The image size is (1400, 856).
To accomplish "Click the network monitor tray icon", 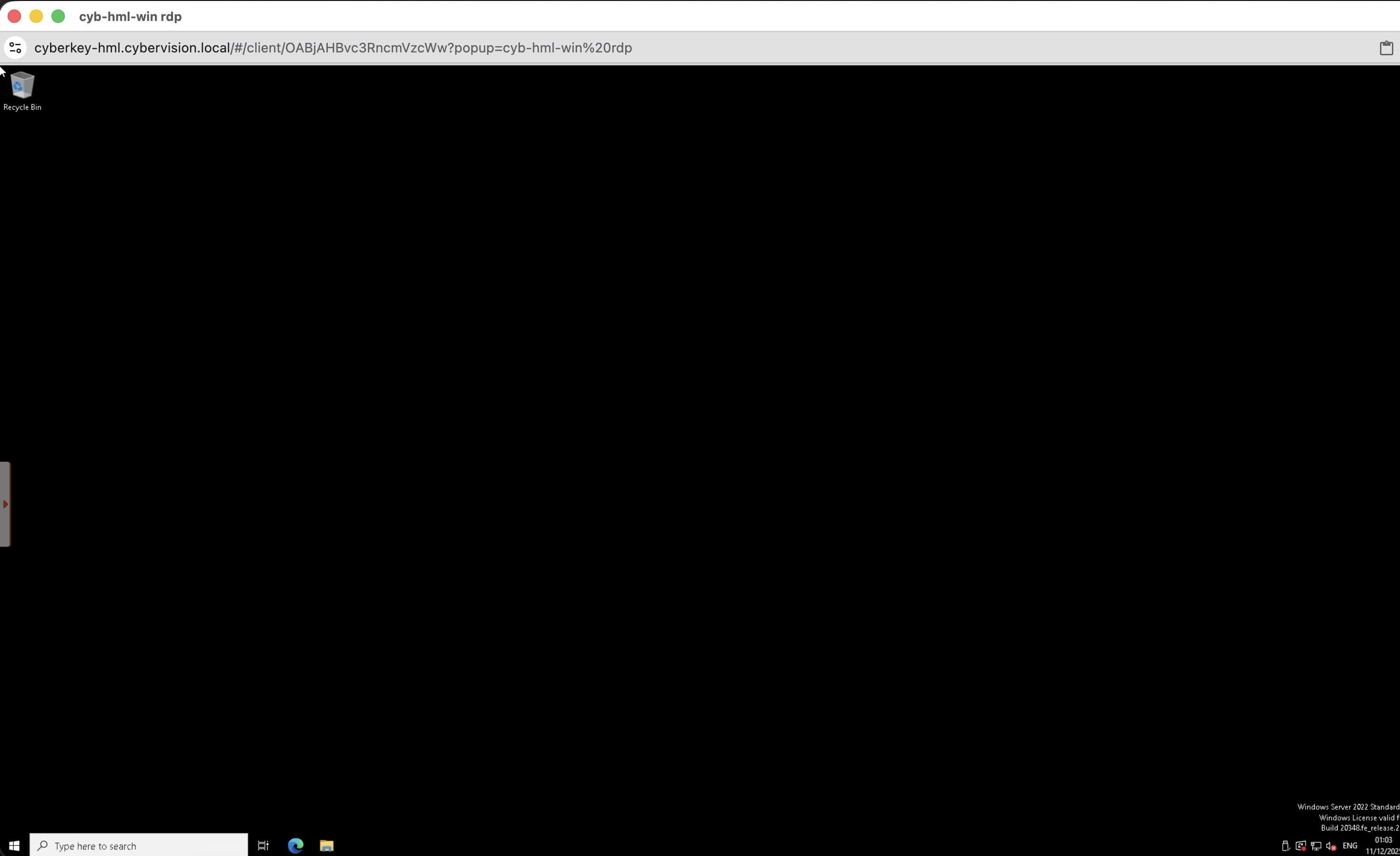I will tap(1316, 846).
